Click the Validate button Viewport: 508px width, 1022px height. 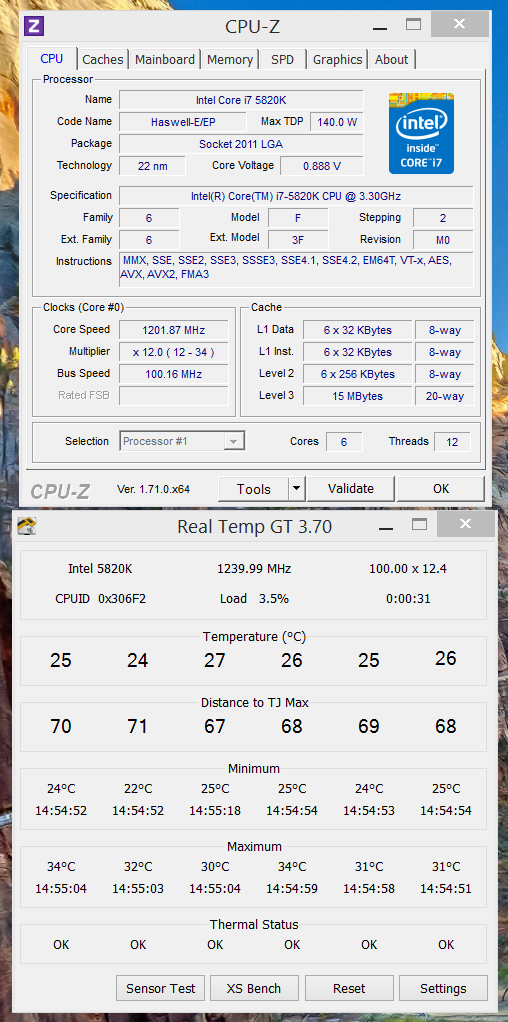coord(351,488)
